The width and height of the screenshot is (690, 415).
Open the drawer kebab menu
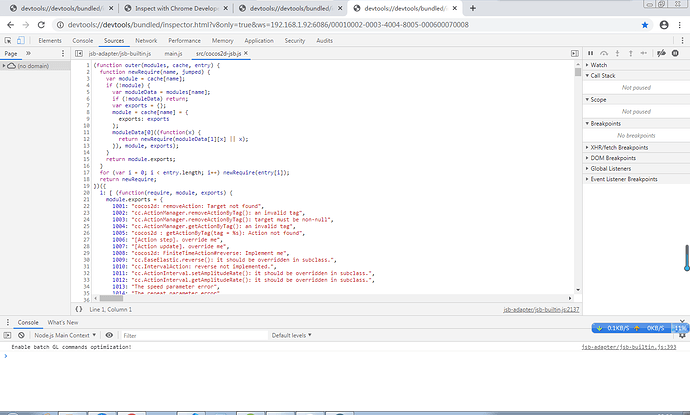tap(7, 323)
